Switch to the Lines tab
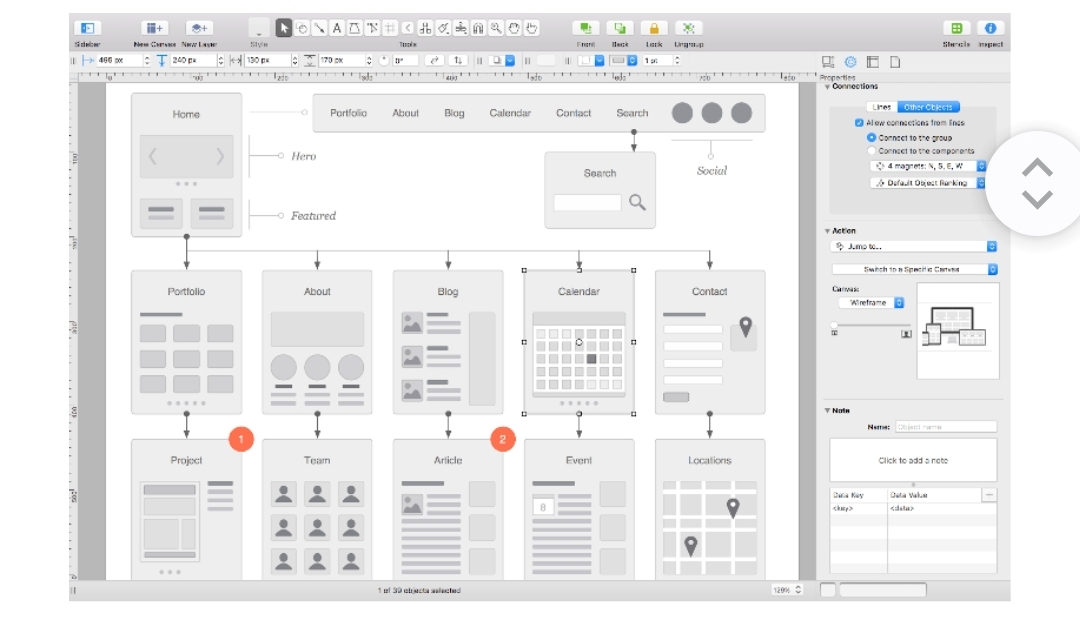 881,107
